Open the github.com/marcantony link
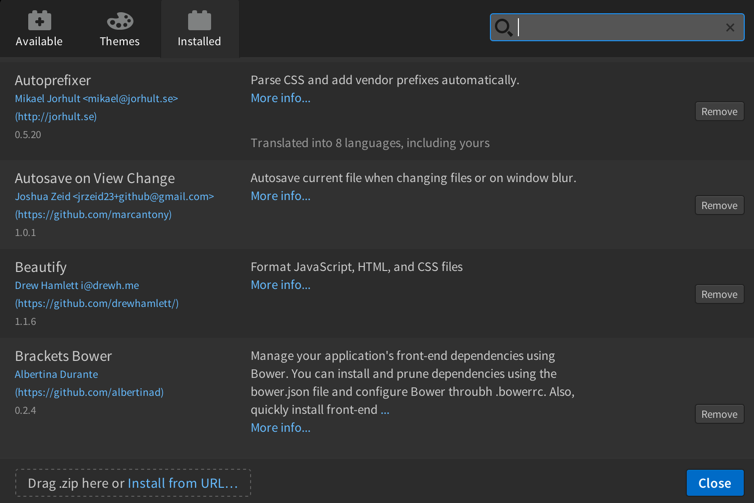This screenshot has height=503, width=754. tap(93, 214)
